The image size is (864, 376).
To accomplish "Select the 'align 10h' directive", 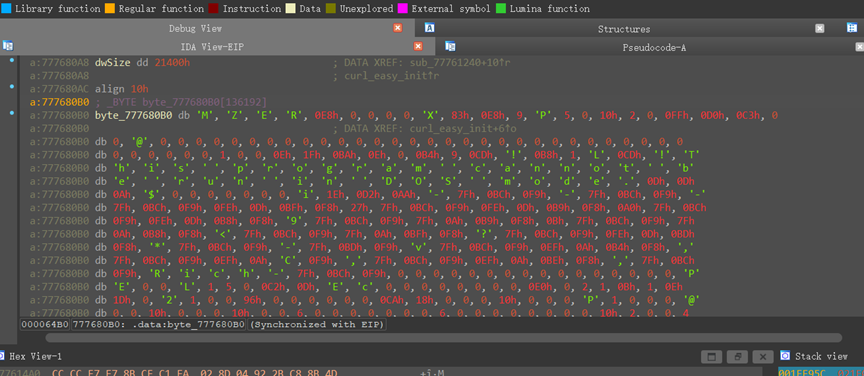I will pos(122,89).
